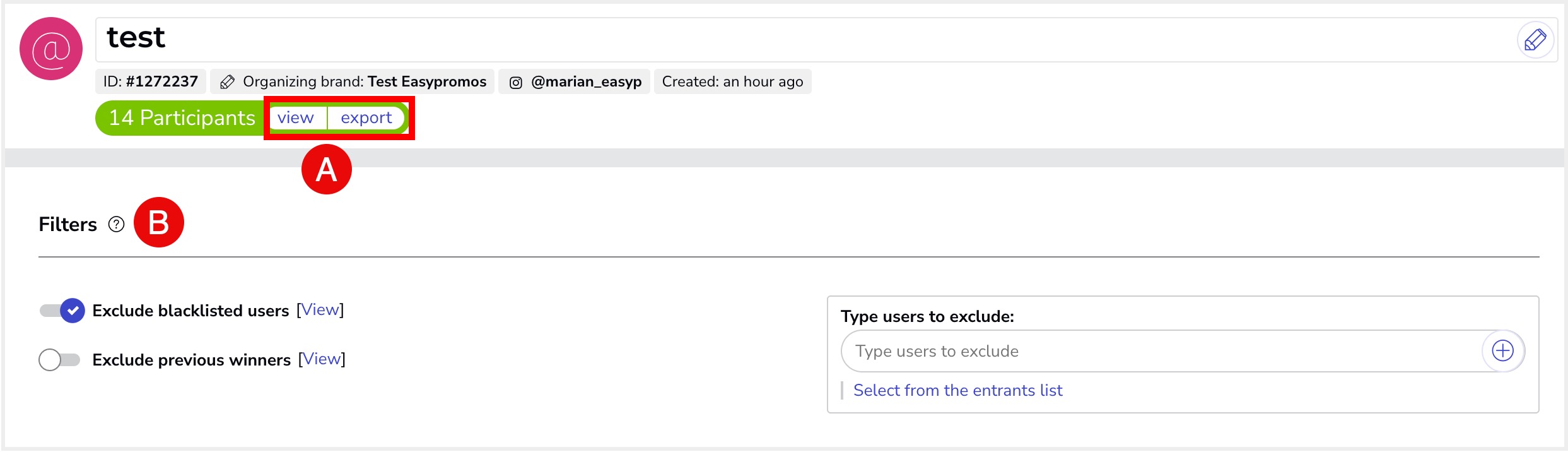Click the Instagram icon beside @marian_easyp
The height and width of the screenshot is (452, 1568).
pyautogui.click(x=515, y=83)
